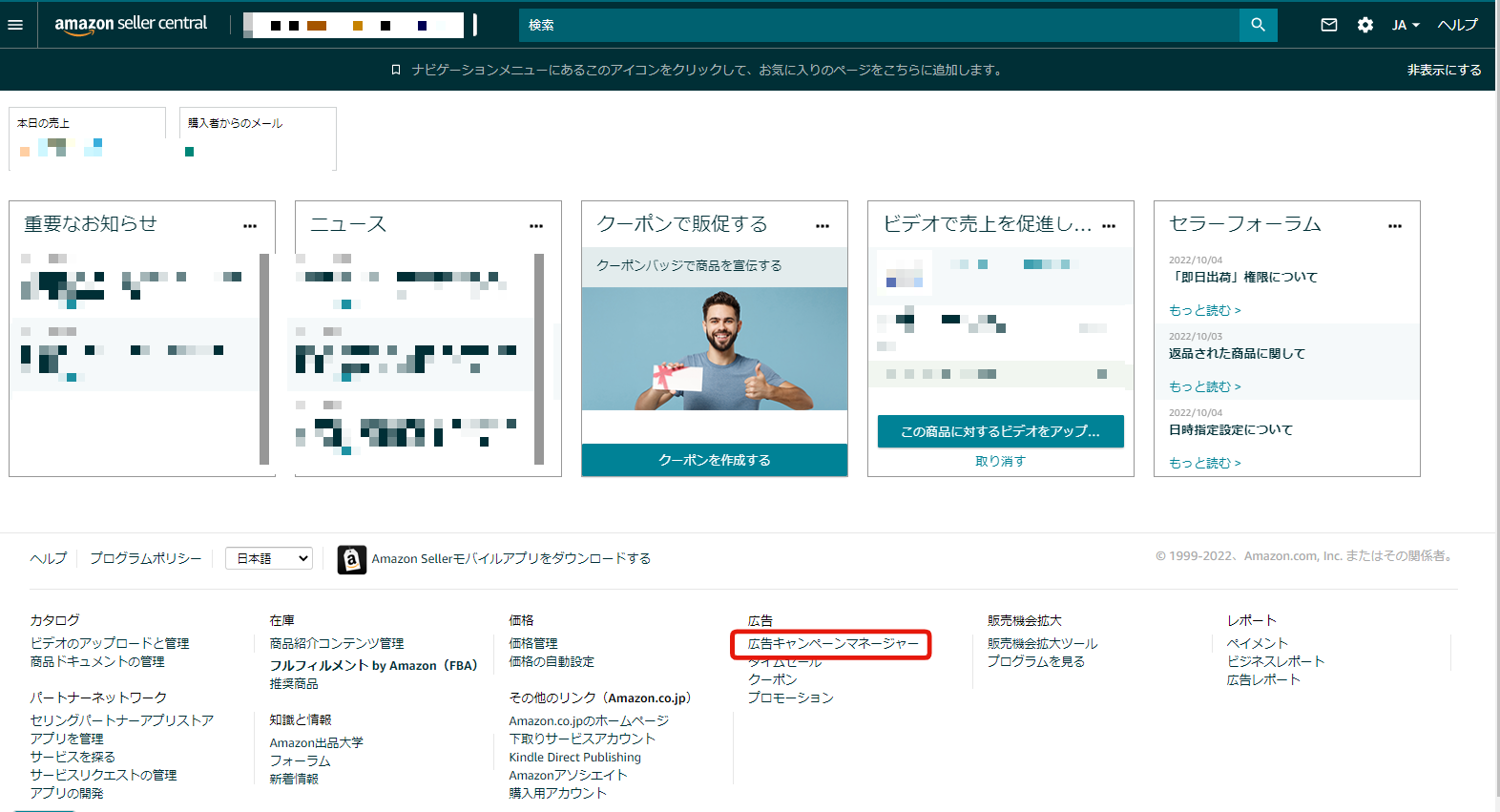The height and width of the screenshot is (812, 1500).
Task: Click the coupon promotion man image
Action: coord(714,348)
